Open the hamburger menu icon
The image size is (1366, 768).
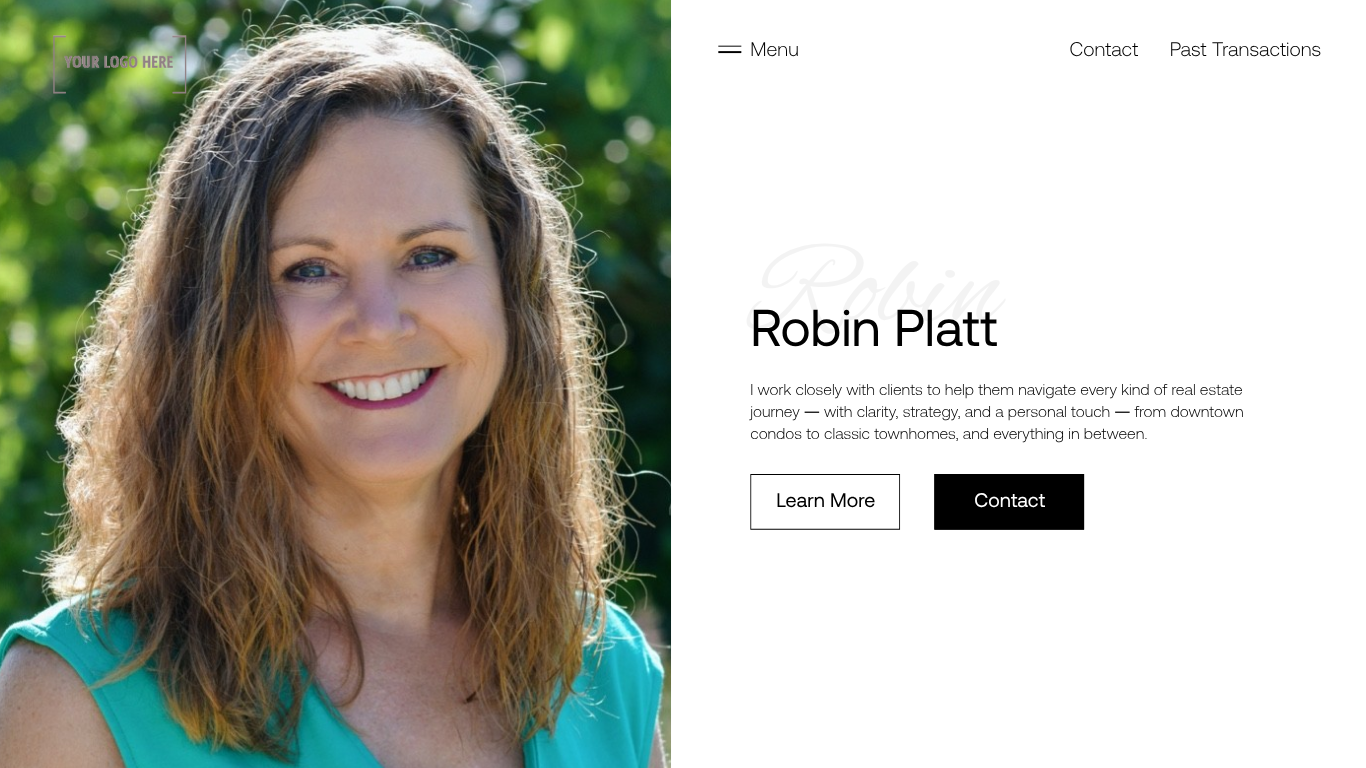(729, 49)
